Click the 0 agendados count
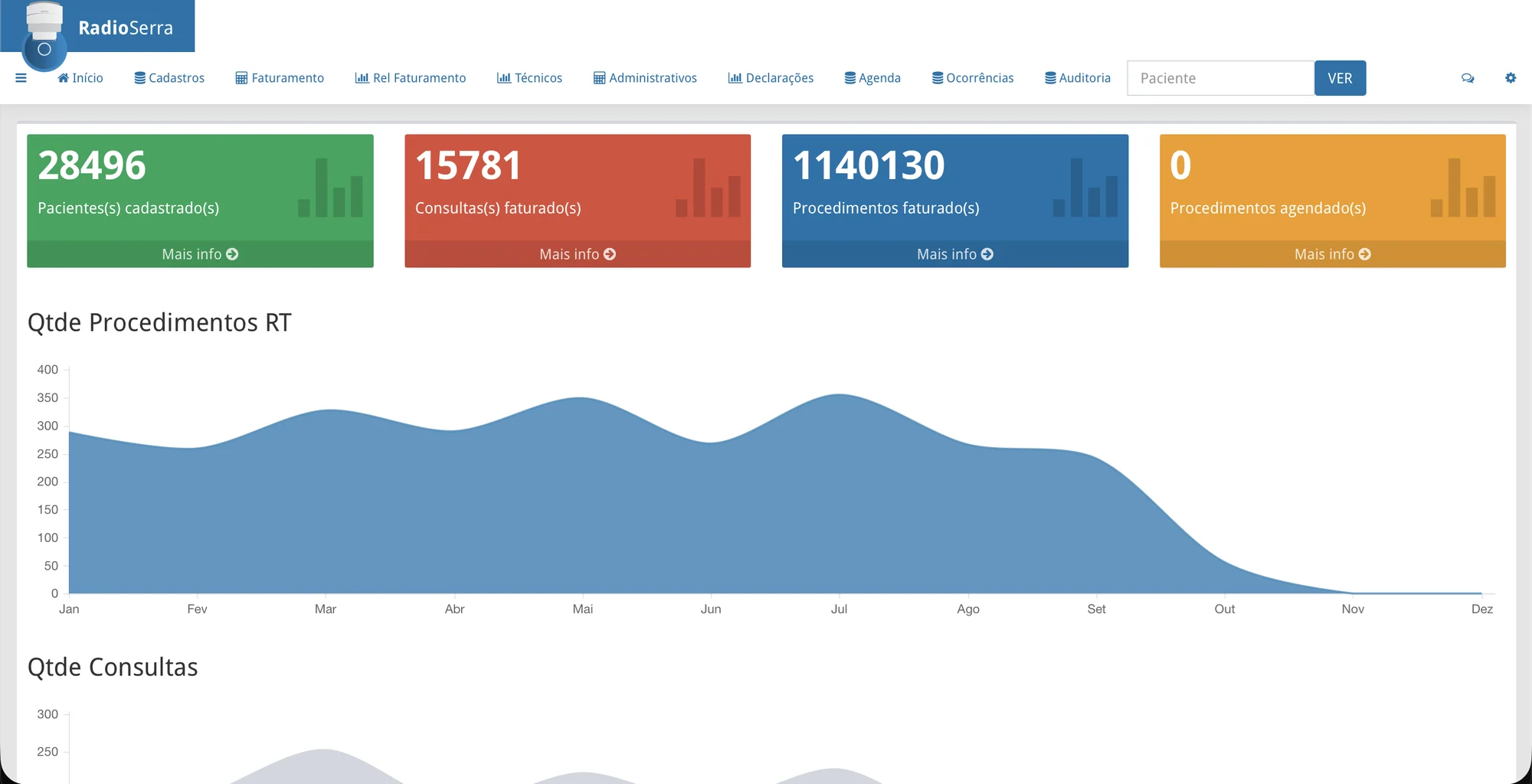This screenshot has width=1532, height=784. coord(1180,165)
